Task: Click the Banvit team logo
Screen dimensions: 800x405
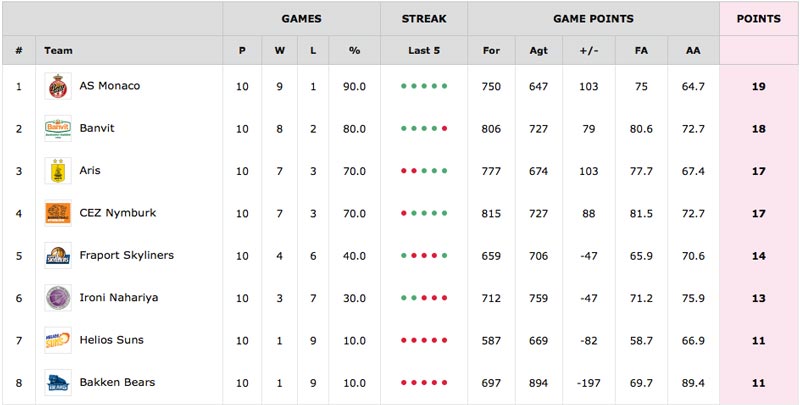Action: click(x=58, y=129)
